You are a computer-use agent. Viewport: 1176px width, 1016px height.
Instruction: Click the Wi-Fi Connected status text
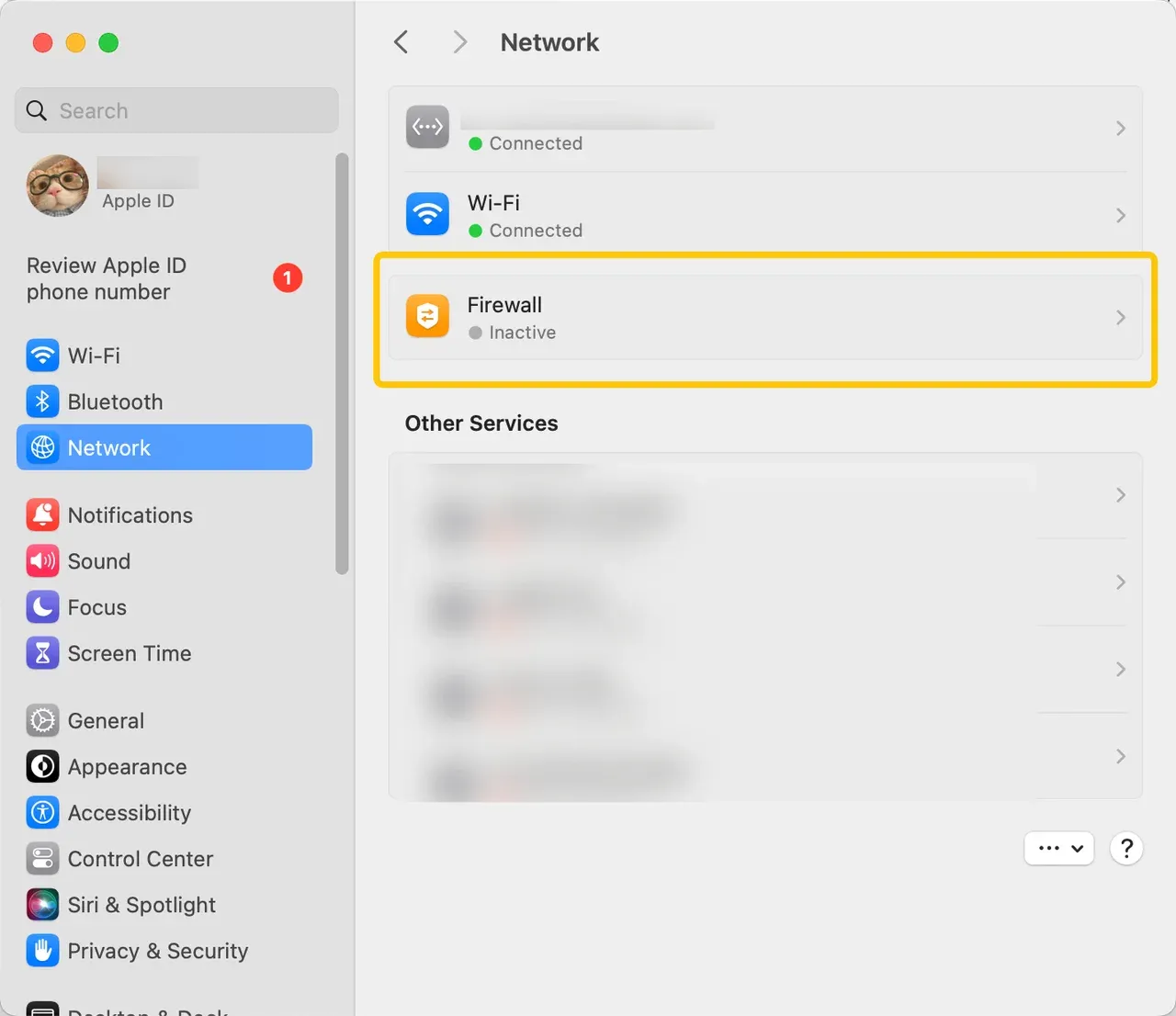point(536,231)
